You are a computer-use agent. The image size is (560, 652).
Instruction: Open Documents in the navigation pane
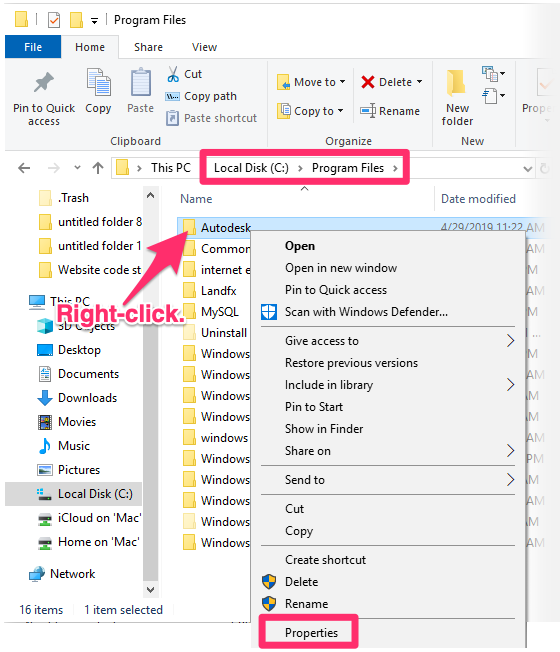click(x=78, y=374)
